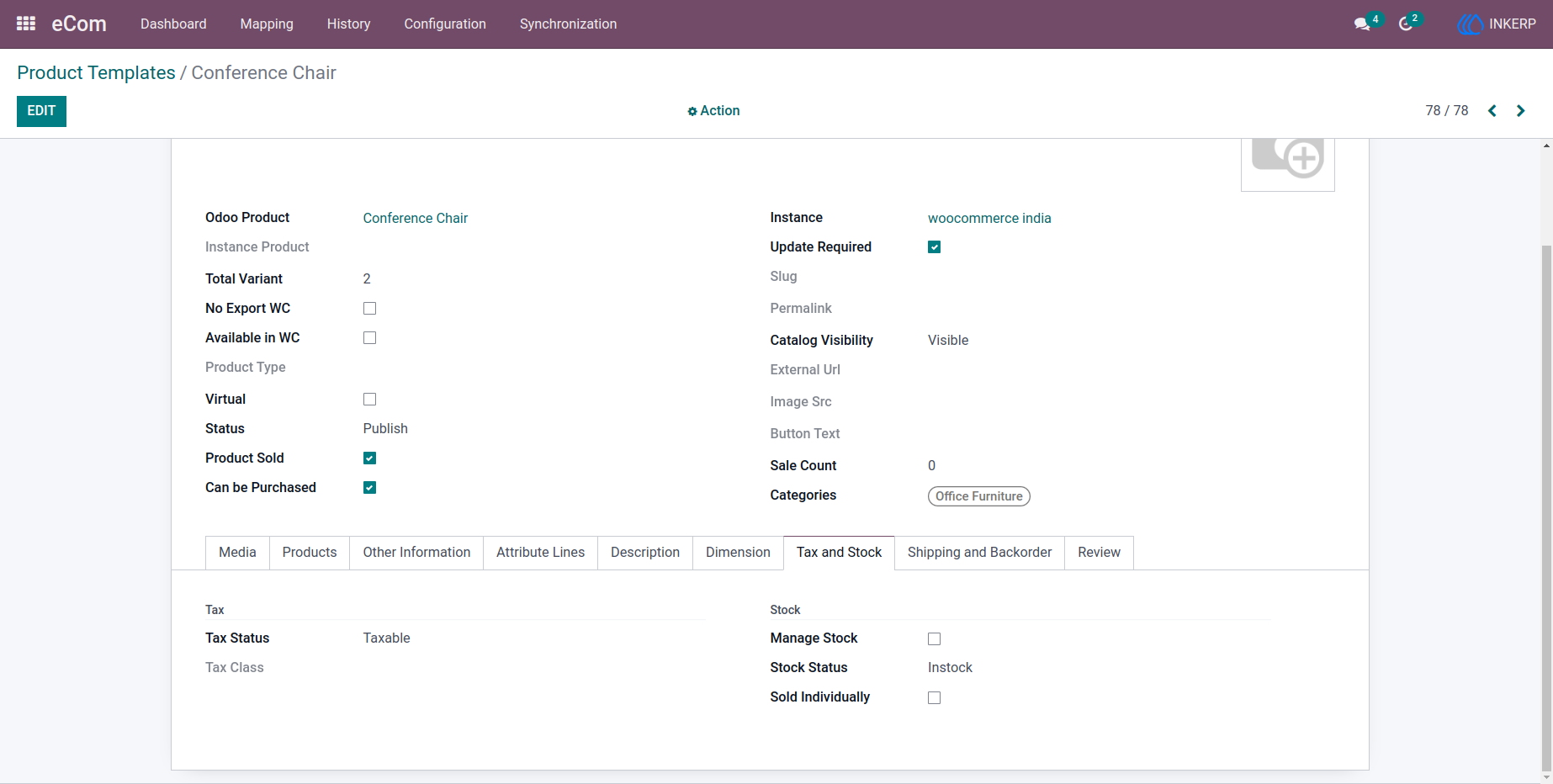
Task: Open the Mapping menu
Action: (x=267, y=24)
